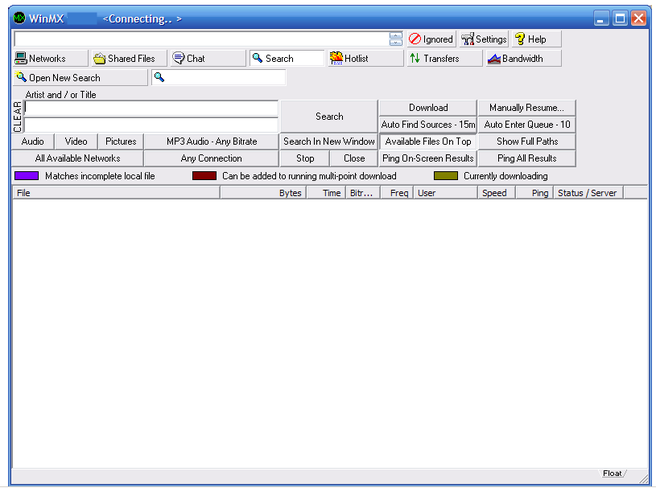Select the Audio file type
This screenshot has width=656, height=488.
[33, 141]
